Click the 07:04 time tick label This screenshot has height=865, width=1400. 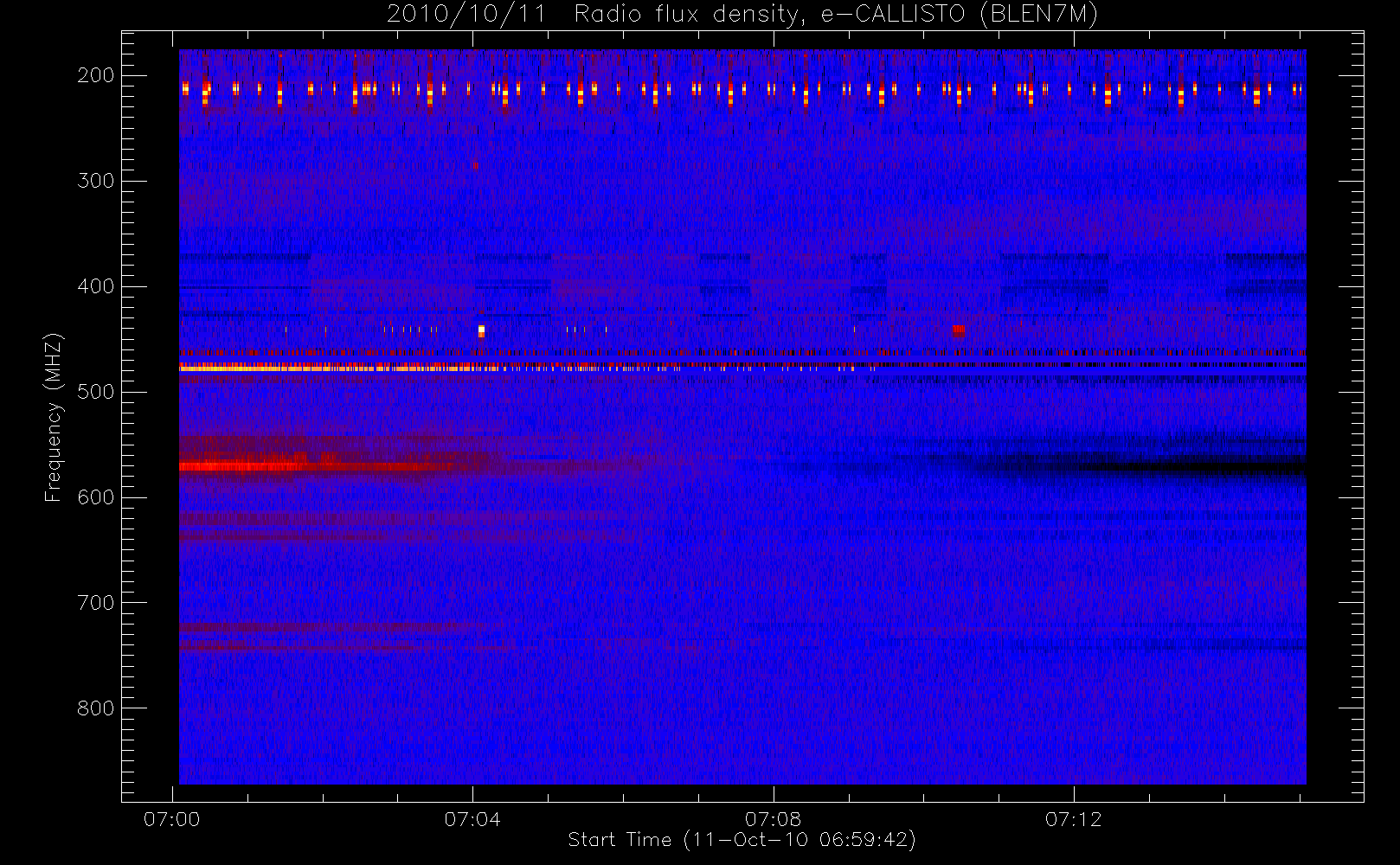coord(472,819)
